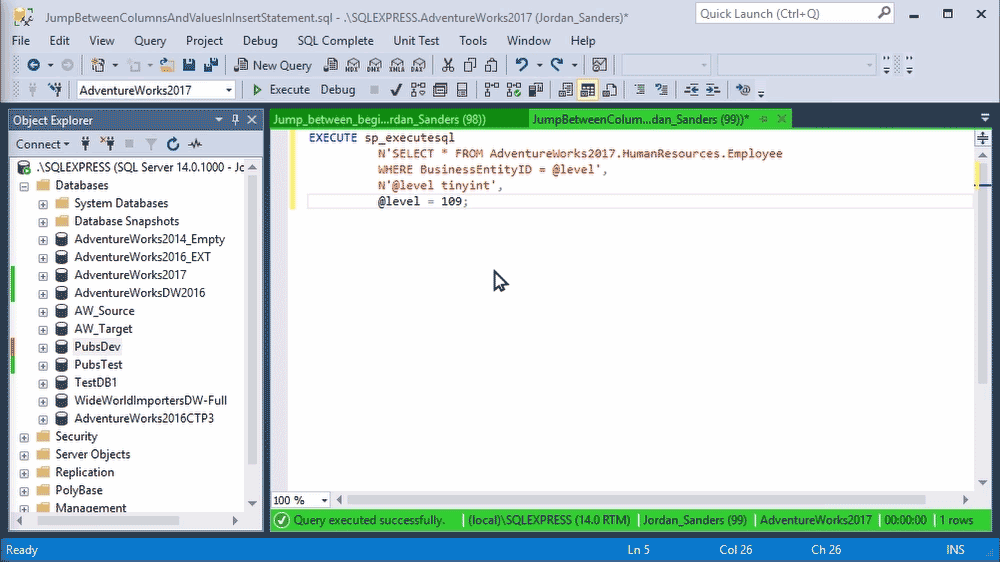Click the Open File folder icon
Viewport: 1000px width, 562px height.
point(167,65)
